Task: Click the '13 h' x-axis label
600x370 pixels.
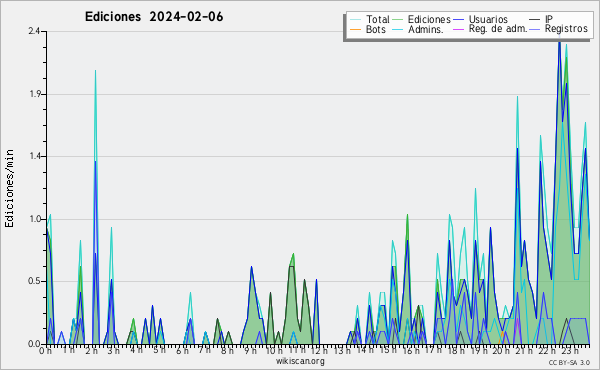Action: pyautogui.click(x=341, y=350)
